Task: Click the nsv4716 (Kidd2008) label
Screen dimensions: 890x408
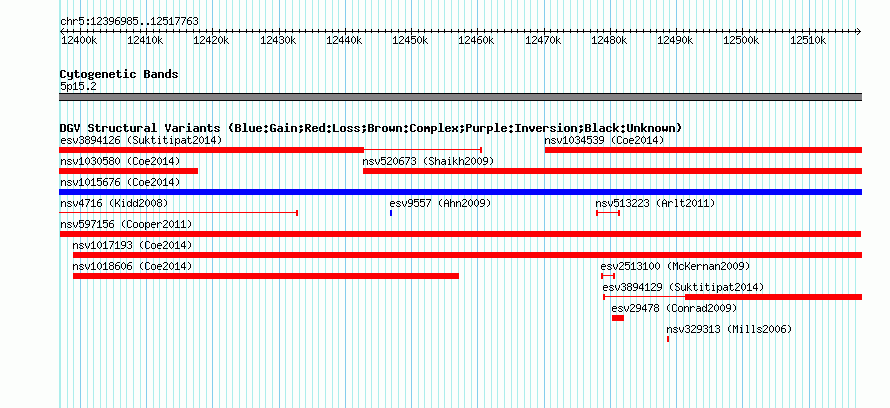Action: tap(114, 203)
